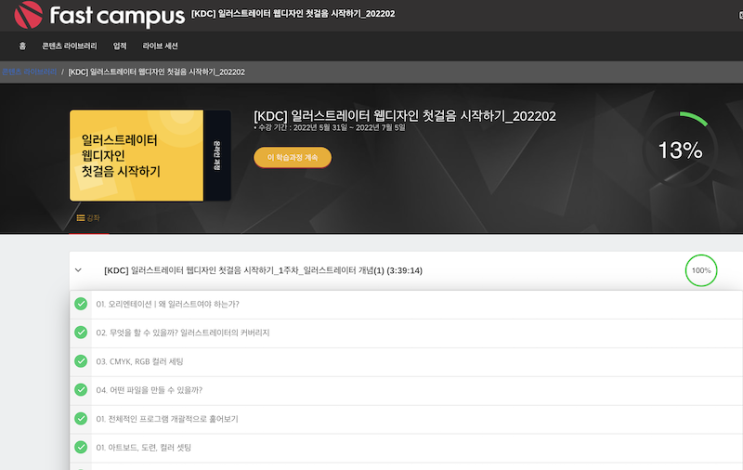This screenshot has width=743, height=470.
Task: Click the 13% overall progress circle
Action: (680, 150)
